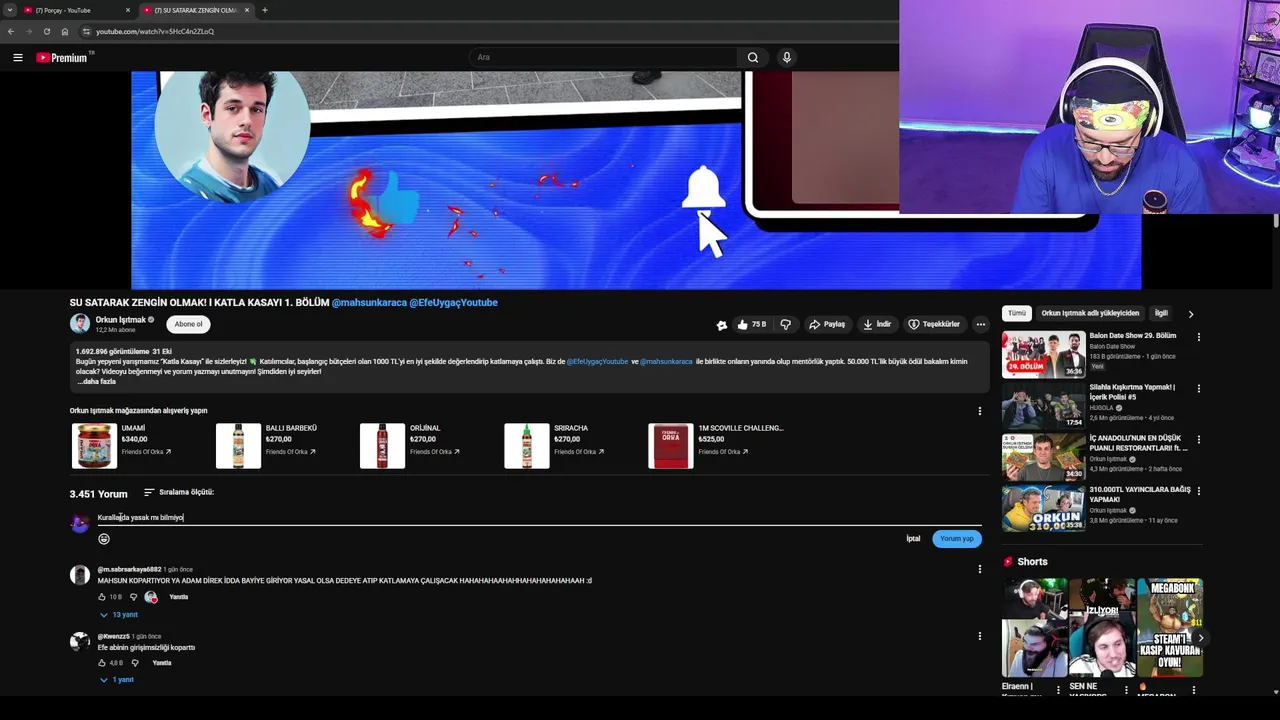Viewport: 1280px width, 720px height.
Task: Click the hype star icon left of like
Action: (722, 324)
